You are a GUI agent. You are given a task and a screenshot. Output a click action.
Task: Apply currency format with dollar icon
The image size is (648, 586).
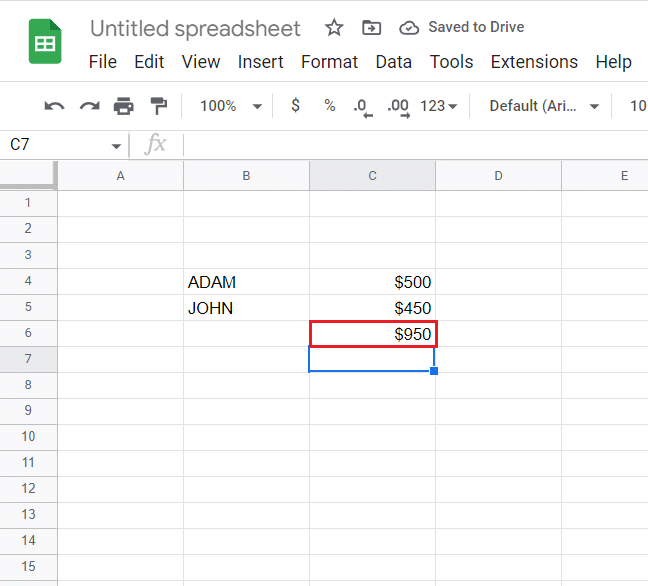(x=295, y=105)
